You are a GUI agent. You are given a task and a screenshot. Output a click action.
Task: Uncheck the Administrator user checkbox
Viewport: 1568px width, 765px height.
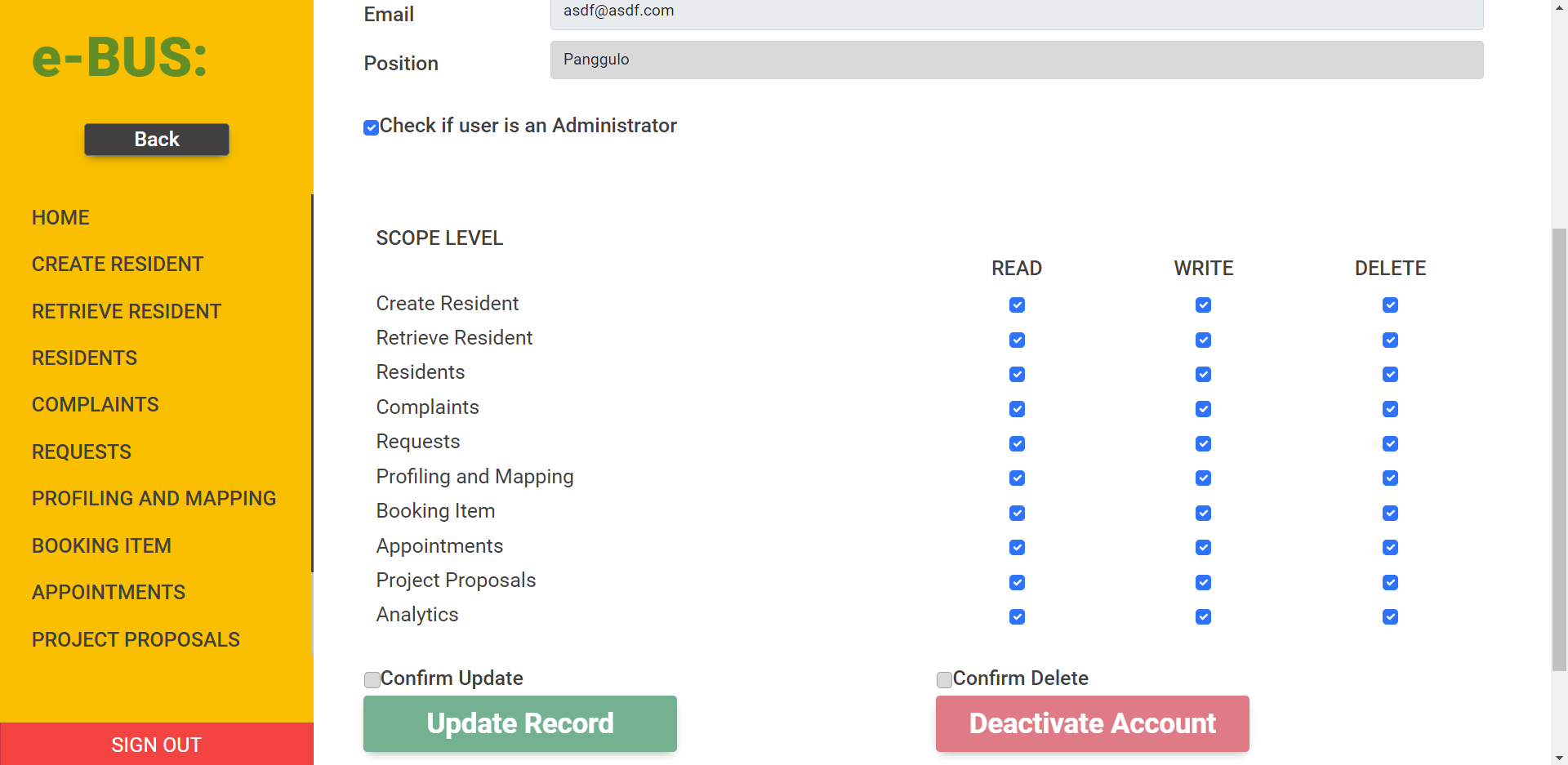pos(371,127)
